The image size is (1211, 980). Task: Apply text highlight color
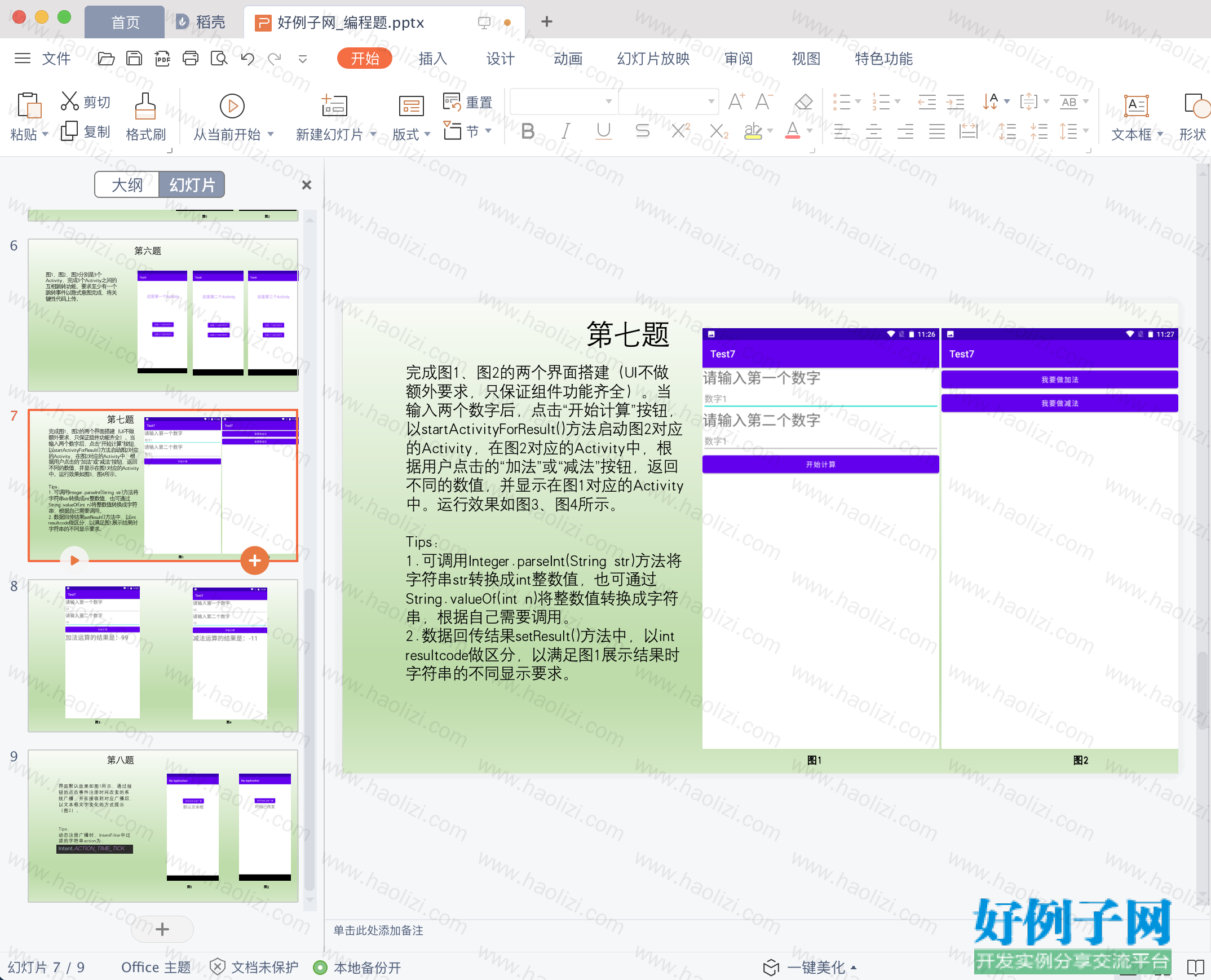[753, 131]
